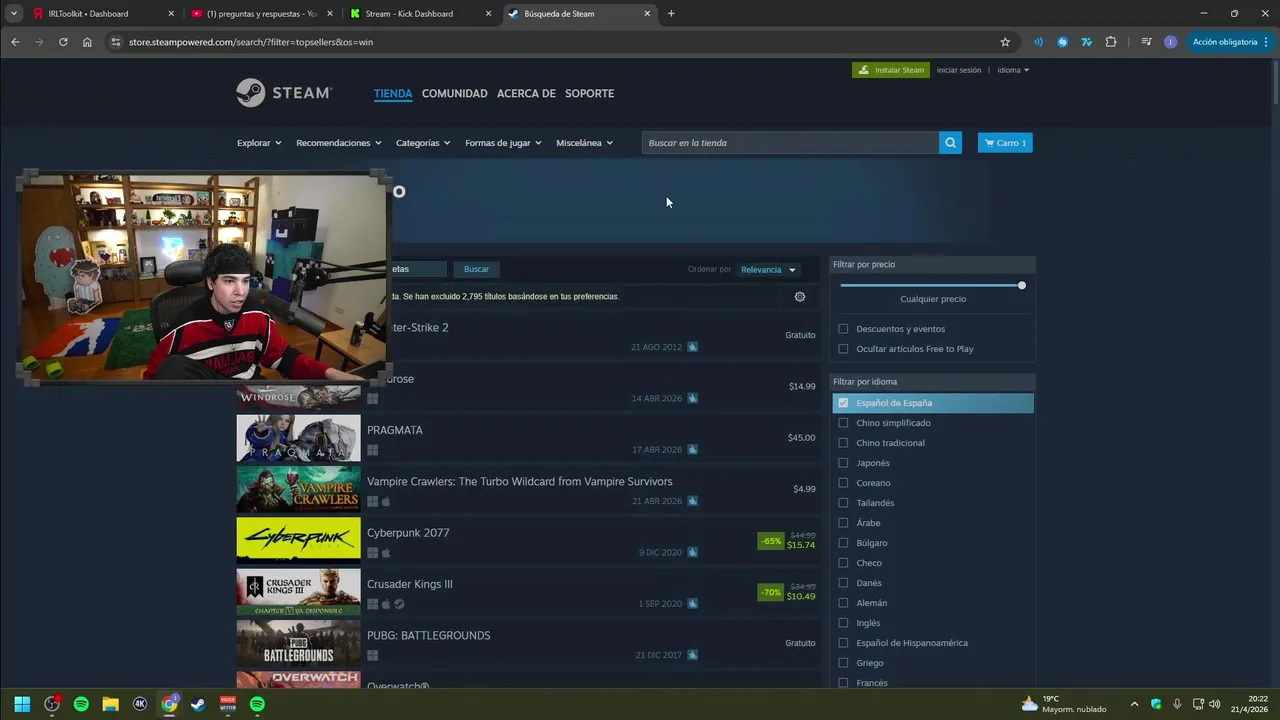Open the Windows Start menu
1280x720 pixels.
pos(22,704)
